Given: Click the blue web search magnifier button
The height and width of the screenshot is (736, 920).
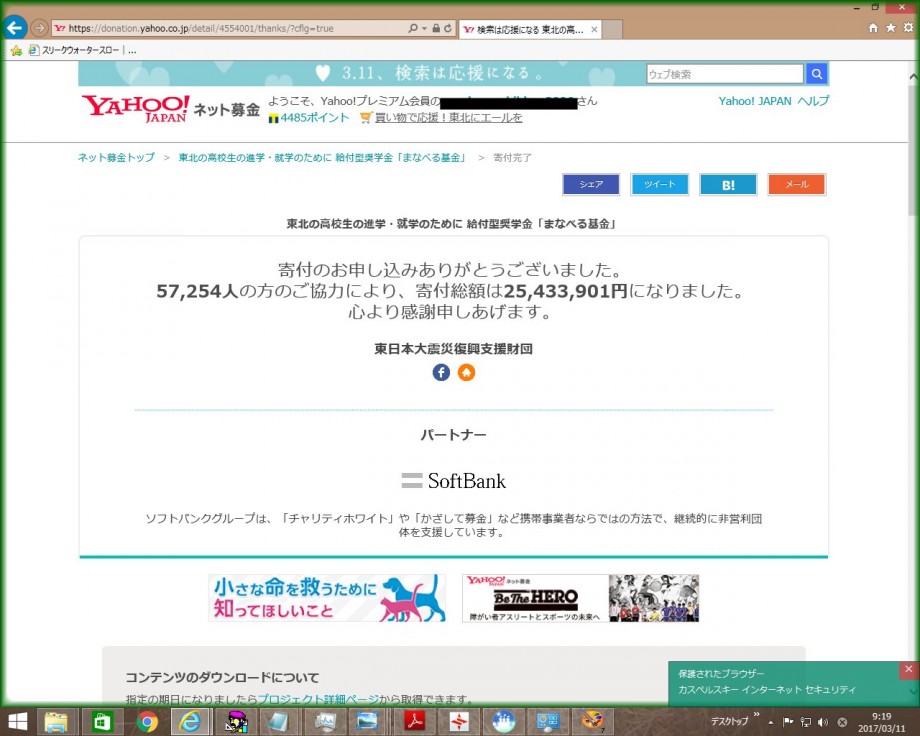Looking at the screenshot, I should tap(817, 74).
